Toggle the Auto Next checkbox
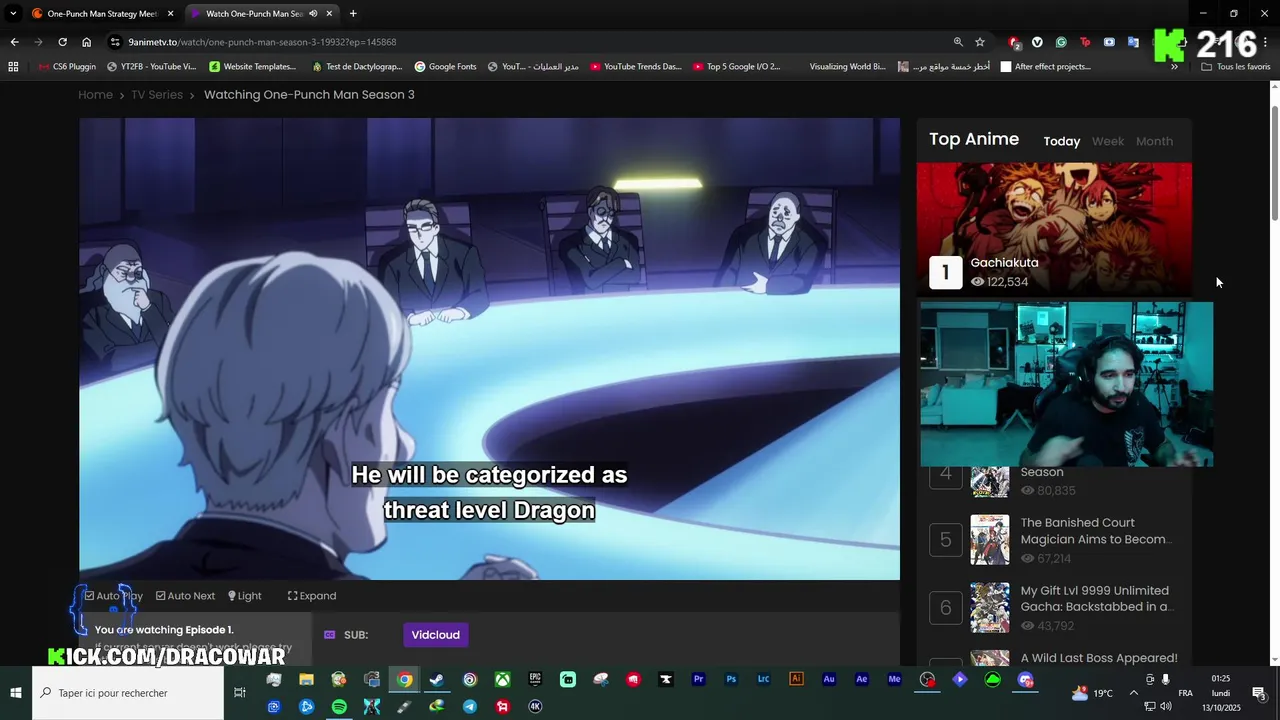 tap(185, 596)
